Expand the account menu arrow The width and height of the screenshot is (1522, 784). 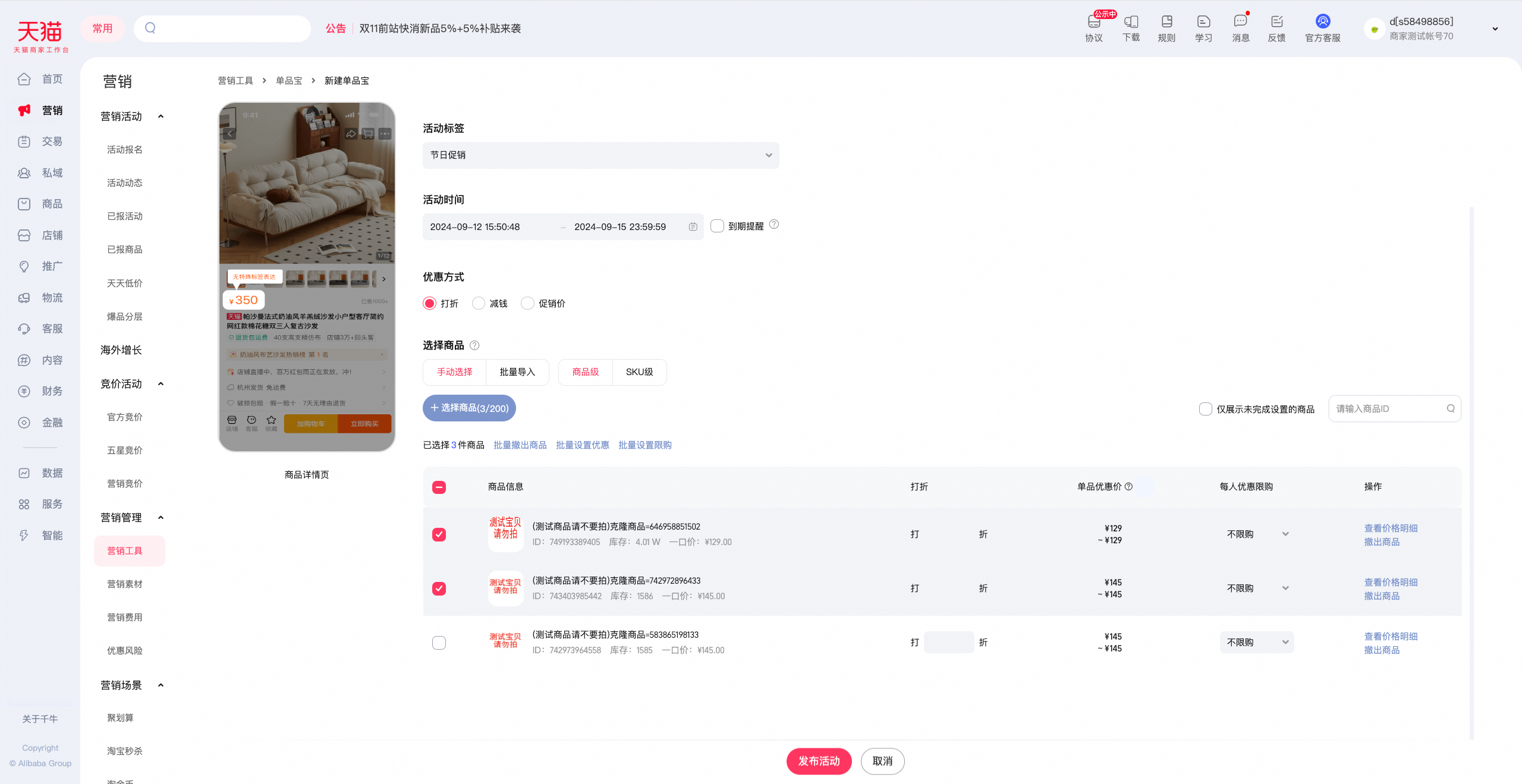(x=1495, y=29)
